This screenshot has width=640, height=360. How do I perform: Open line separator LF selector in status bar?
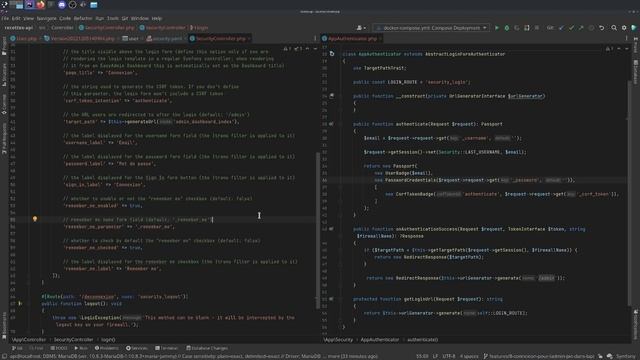pos(435,356)
